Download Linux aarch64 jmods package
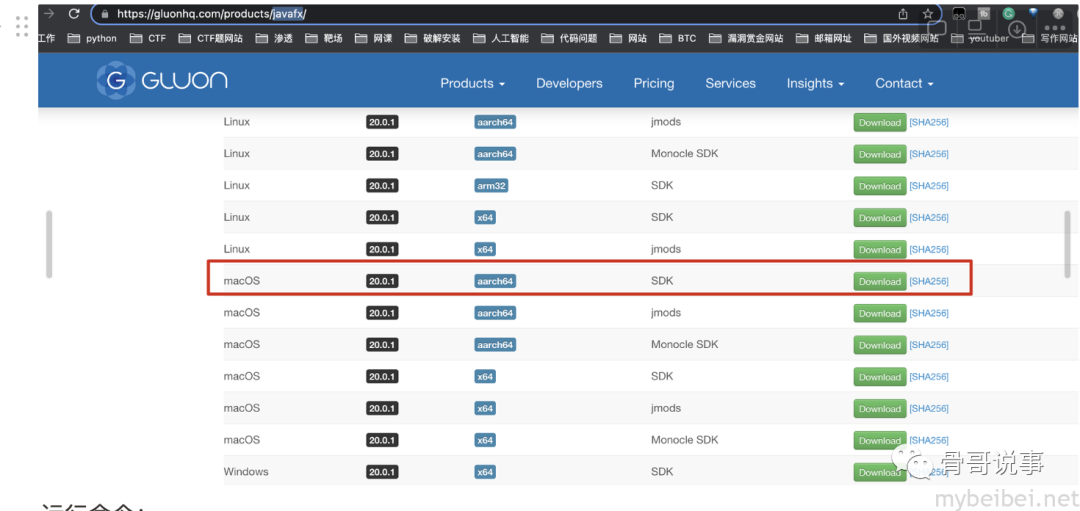The image size is (1080, 511). (x=880, y=123)
